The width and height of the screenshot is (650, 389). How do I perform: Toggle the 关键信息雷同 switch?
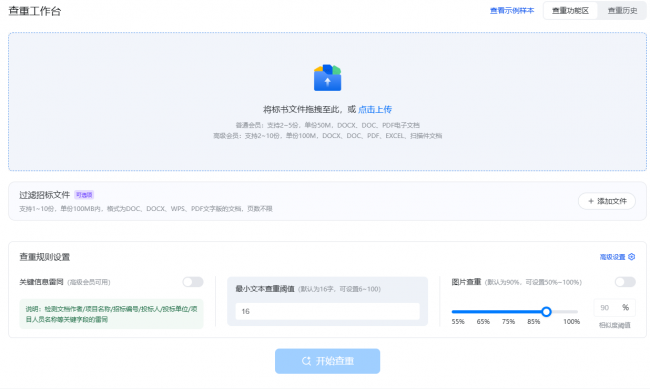193,282
